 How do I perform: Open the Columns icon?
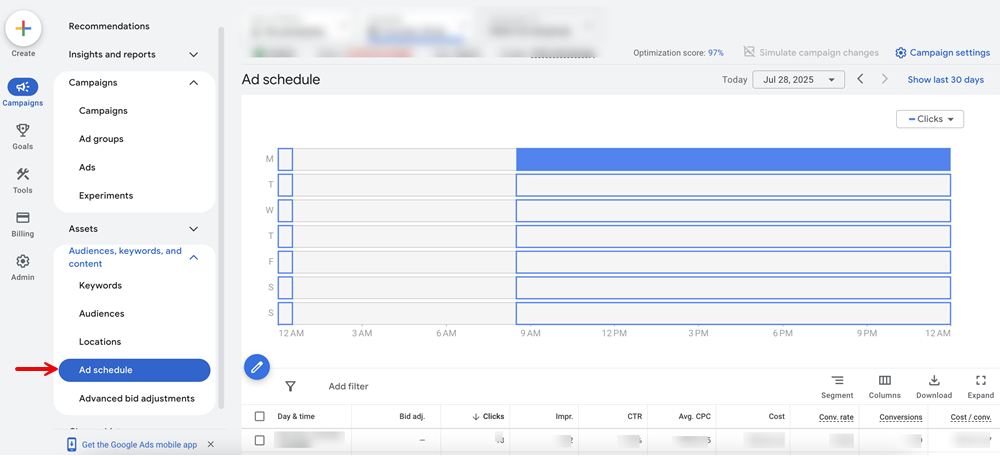coord(885,381)
